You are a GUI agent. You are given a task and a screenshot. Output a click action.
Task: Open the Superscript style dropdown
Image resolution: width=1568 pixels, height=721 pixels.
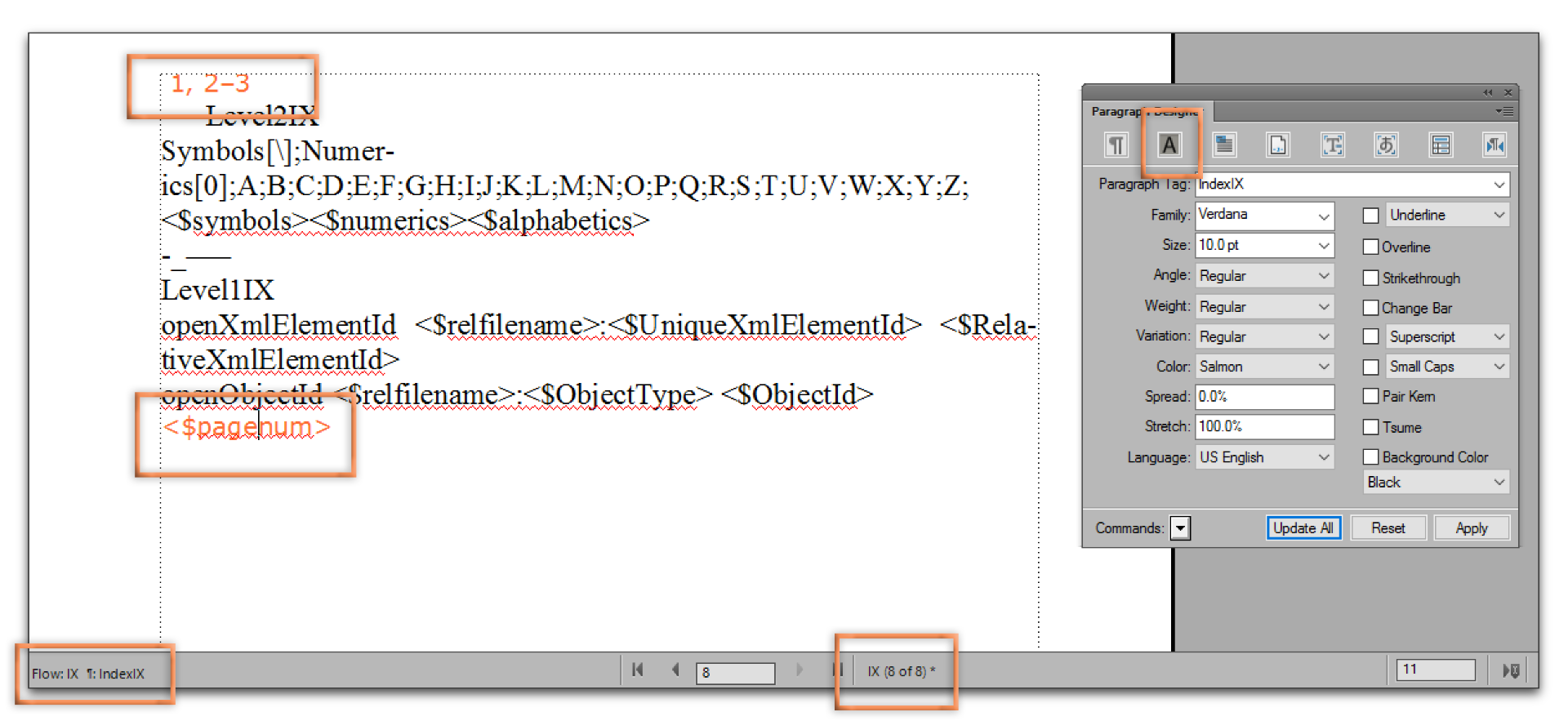(x=1447, y=336)
